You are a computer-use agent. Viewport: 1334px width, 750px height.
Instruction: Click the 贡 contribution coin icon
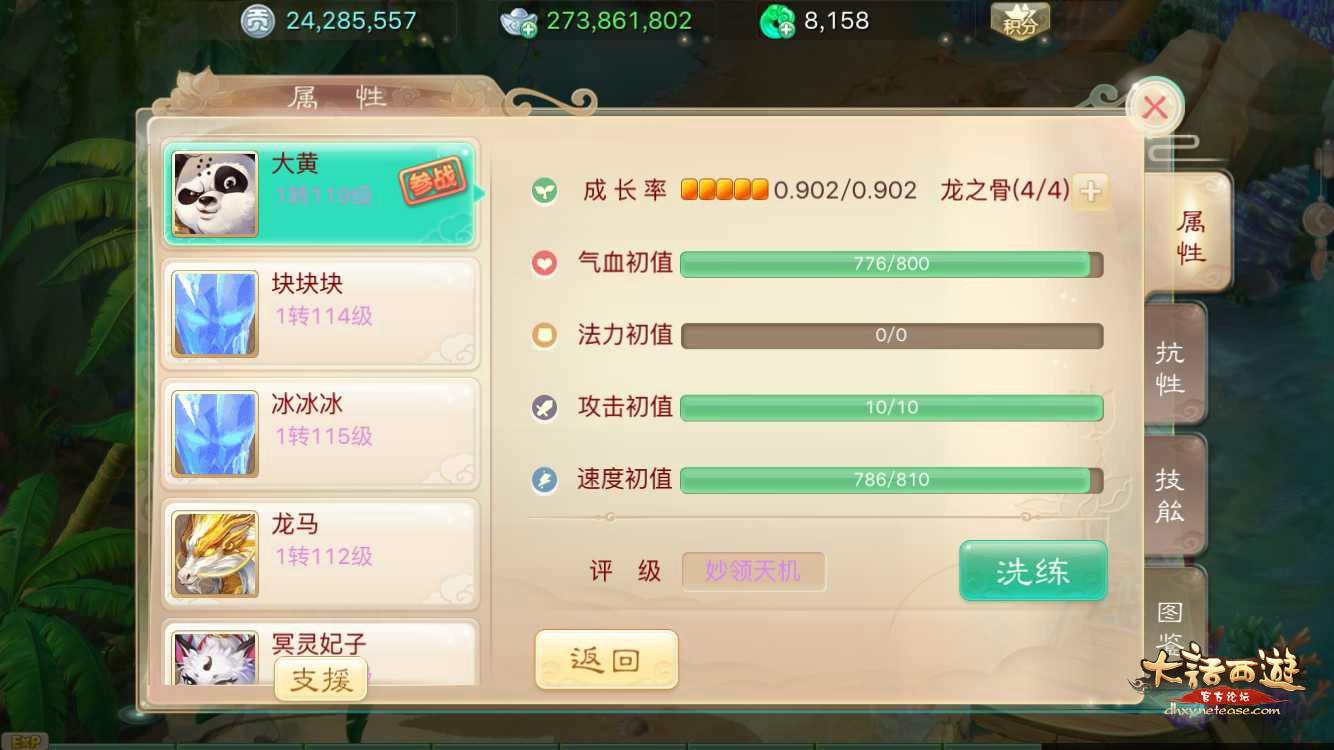point(257,21)
